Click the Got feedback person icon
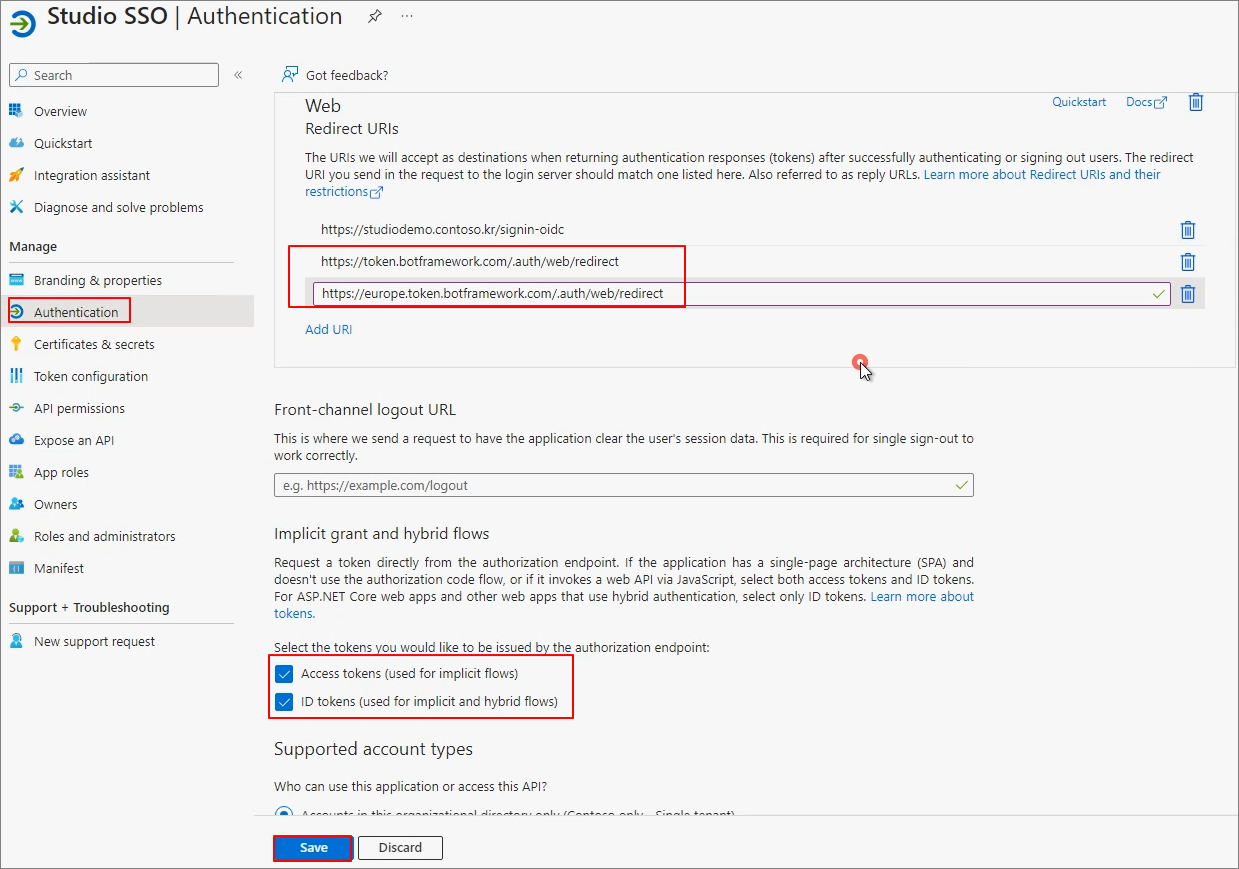1239x869 pixels. point(290,75)
